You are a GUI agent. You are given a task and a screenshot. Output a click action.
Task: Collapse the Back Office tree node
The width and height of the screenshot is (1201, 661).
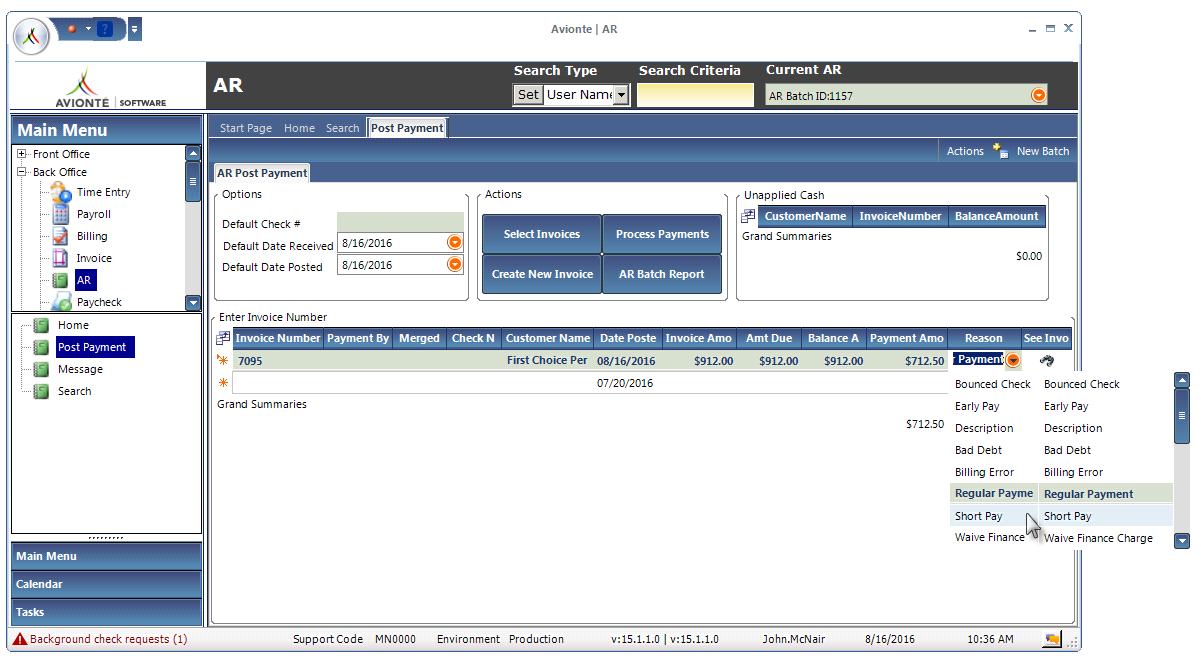click(22, 172)
